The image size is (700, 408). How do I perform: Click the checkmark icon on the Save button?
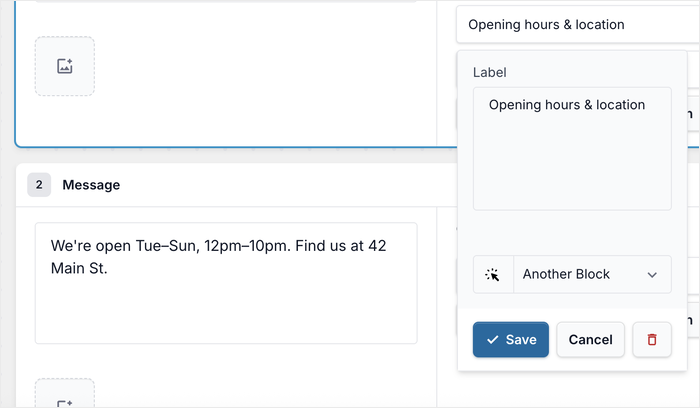493,340
